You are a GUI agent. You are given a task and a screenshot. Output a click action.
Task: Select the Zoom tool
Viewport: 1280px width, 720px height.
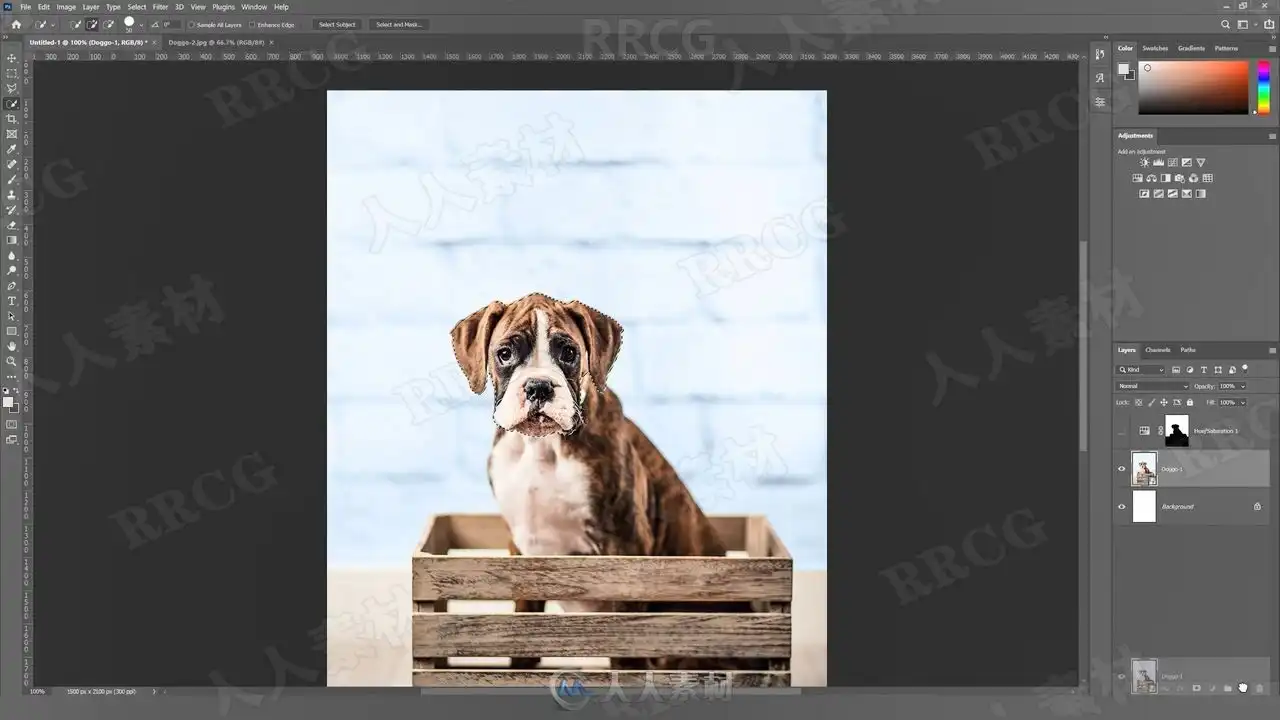(x=12, y=361)
